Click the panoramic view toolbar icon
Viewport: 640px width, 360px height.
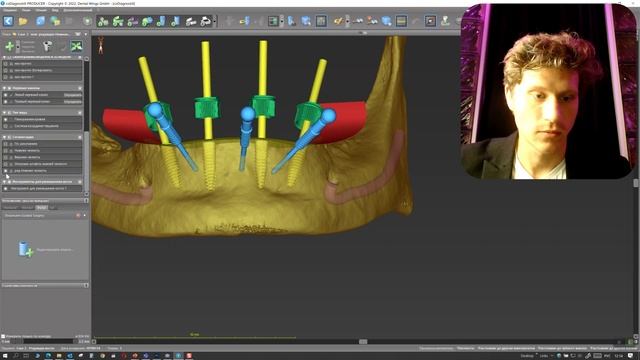pos(401,21)
